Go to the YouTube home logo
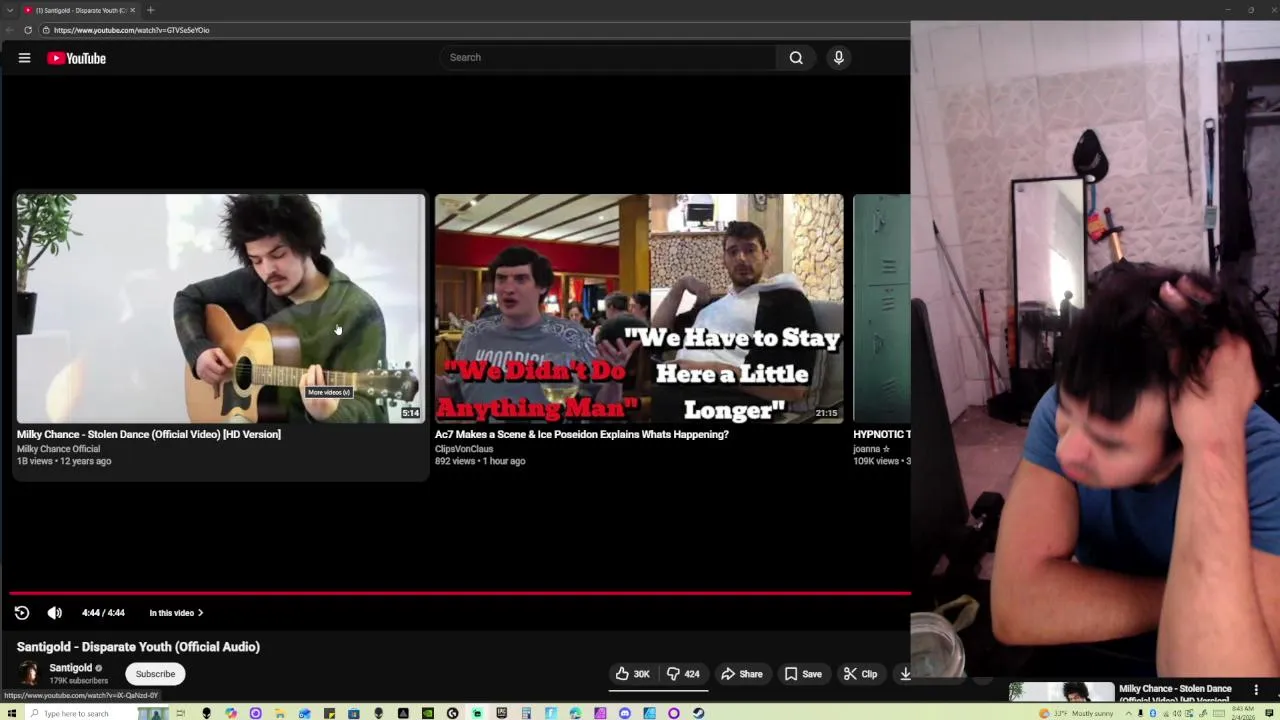 tap(76, 58)
